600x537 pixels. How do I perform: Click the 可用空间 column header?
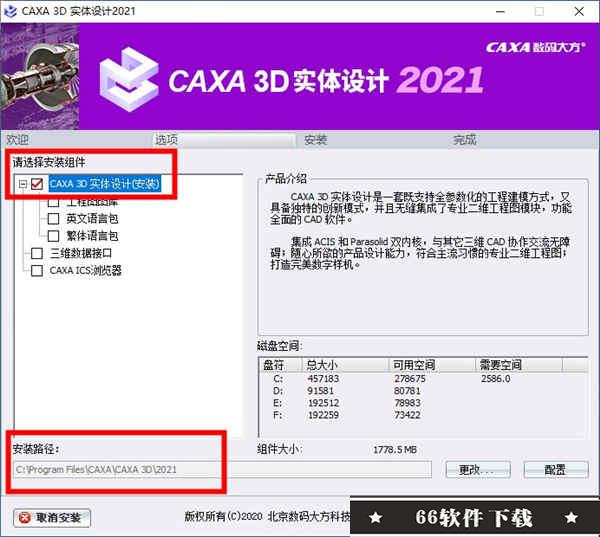coord(432,365)
